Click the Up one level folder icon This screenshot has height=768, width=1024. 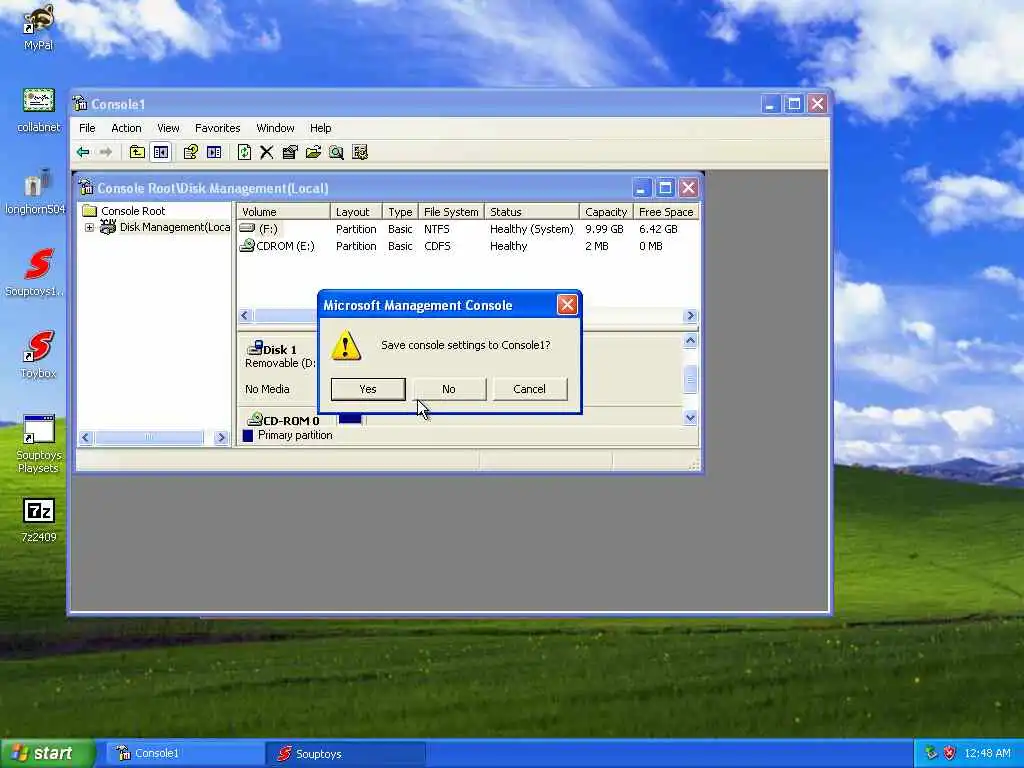pos(137,152)
